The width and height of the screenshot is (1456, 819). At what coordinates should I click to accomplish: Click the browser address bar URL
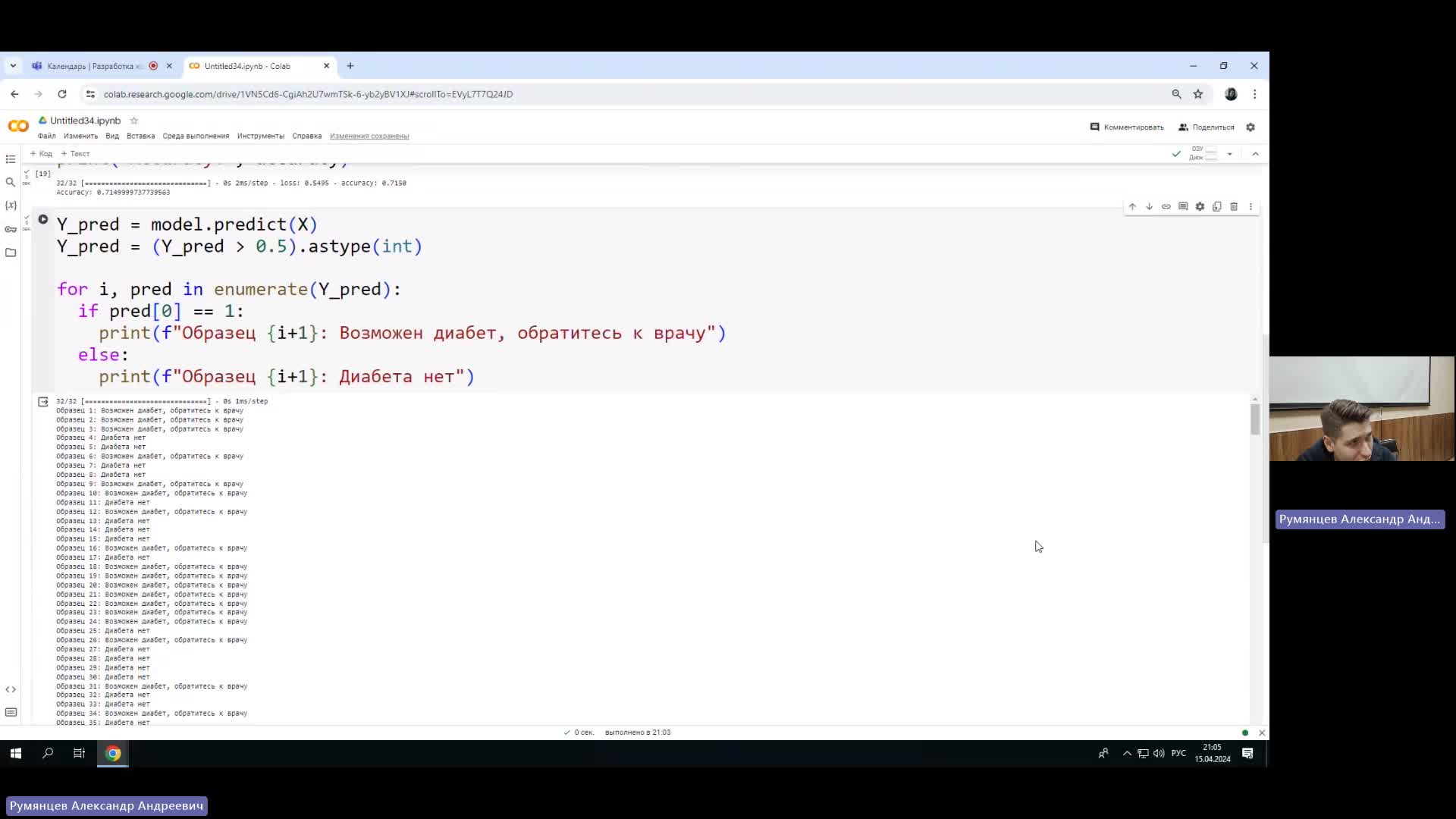point(308,94)
